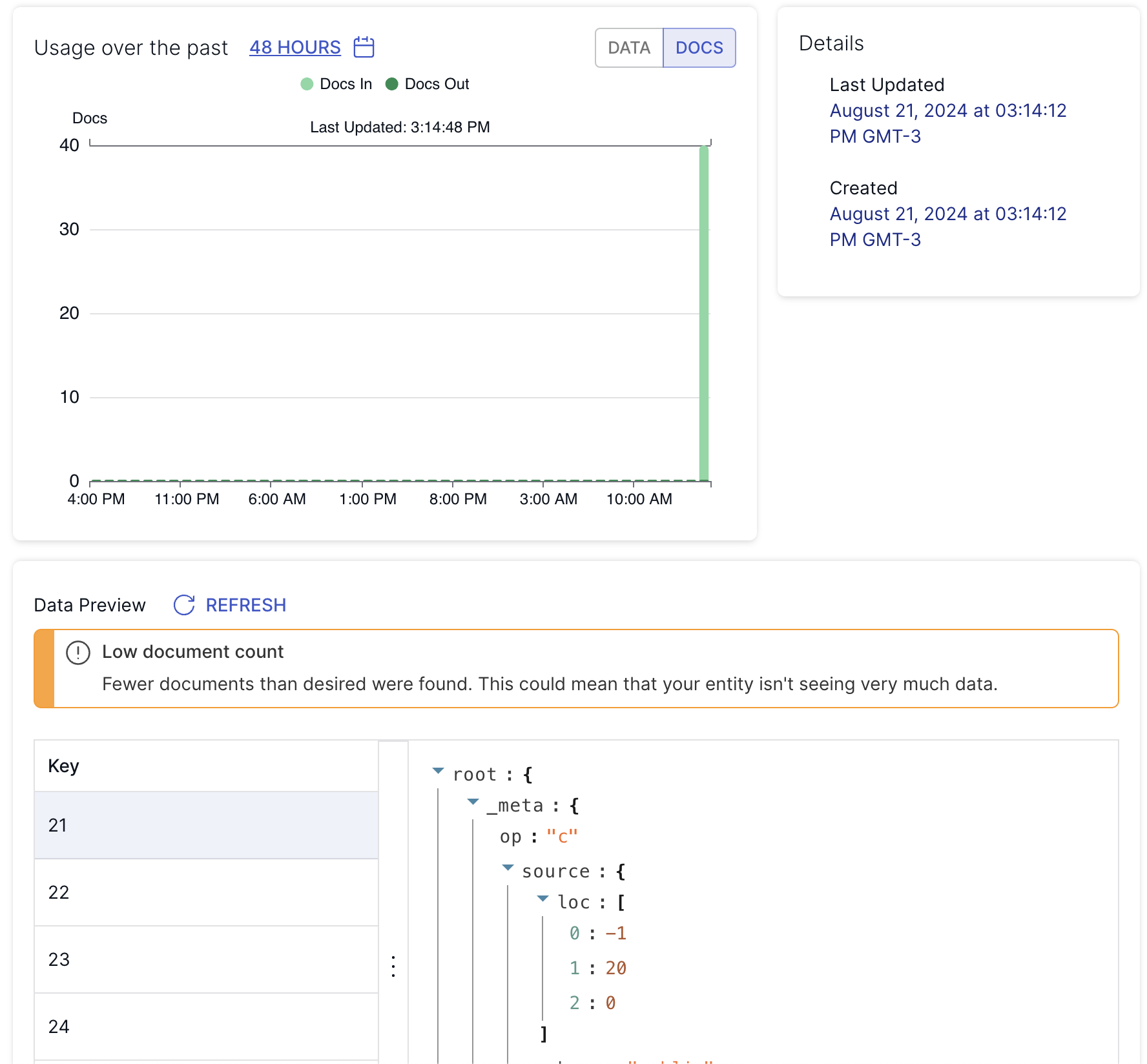Switch to the DATA tab
This screenshot has width=1147, height=1064.
628,47
